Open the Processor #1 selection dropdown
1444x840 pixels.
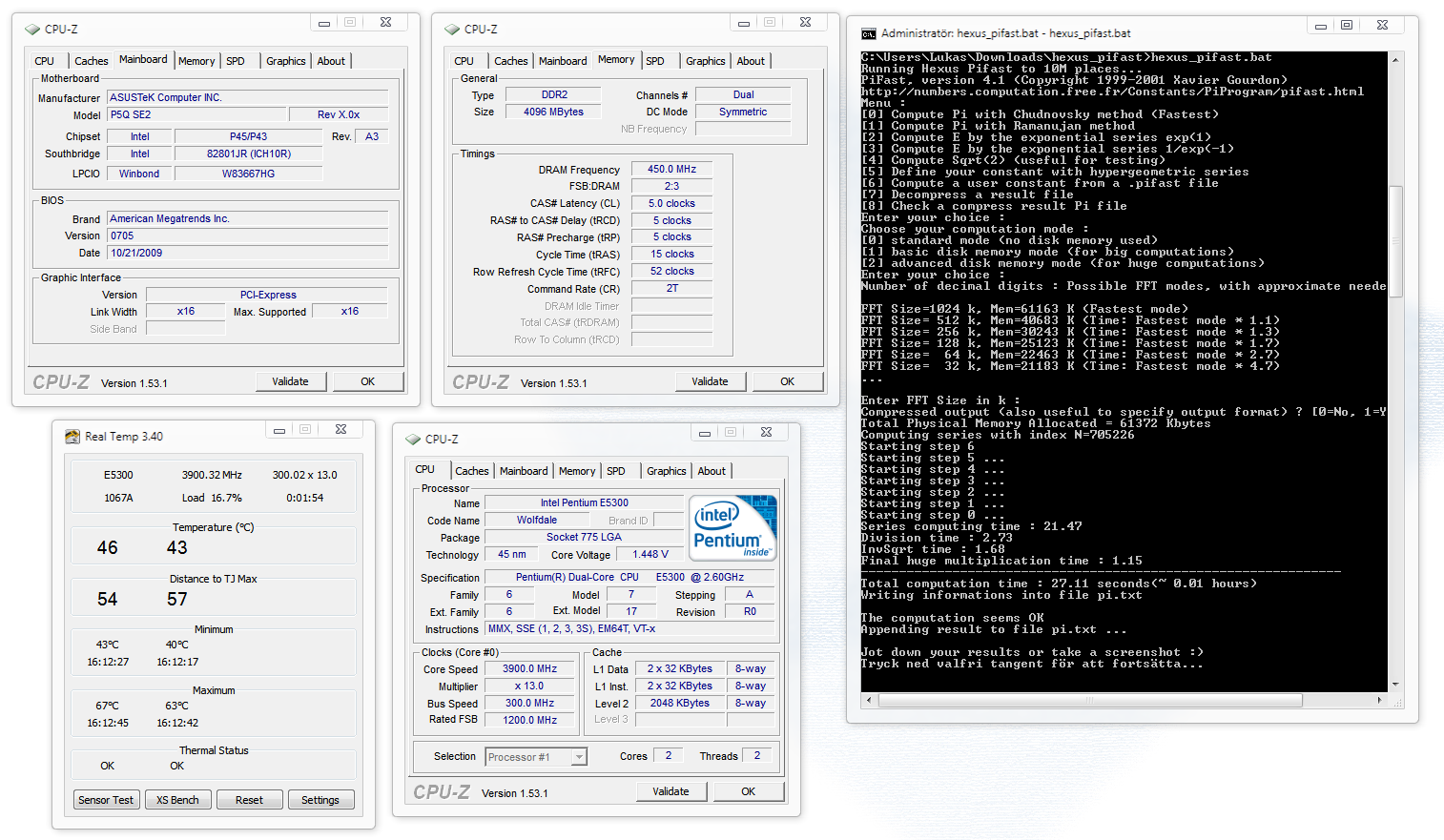[578, 757]
